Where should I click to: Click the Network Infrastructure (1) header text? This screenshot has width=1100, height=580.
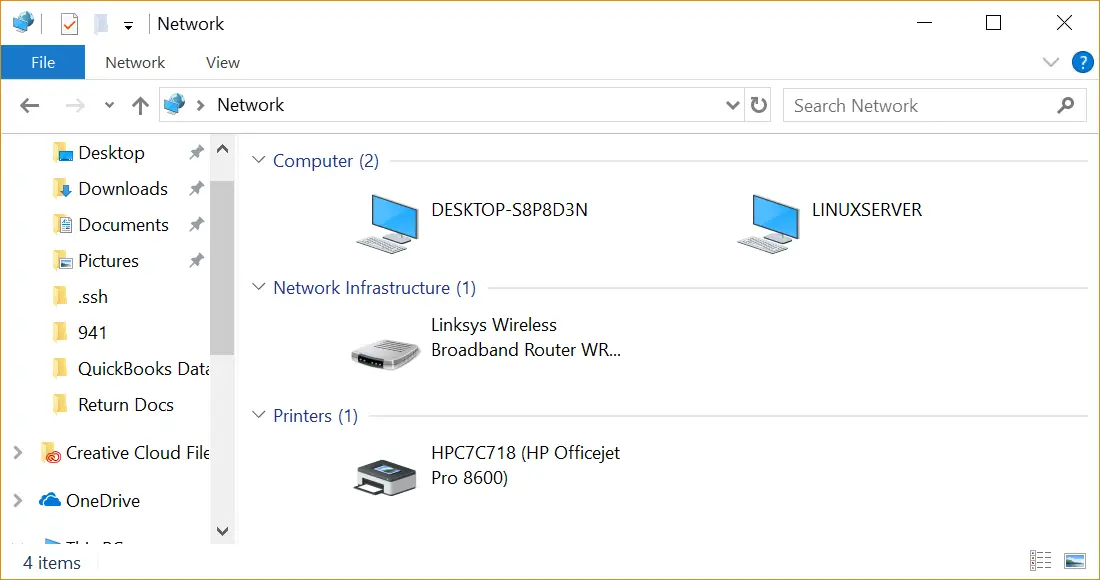point(375,288)
